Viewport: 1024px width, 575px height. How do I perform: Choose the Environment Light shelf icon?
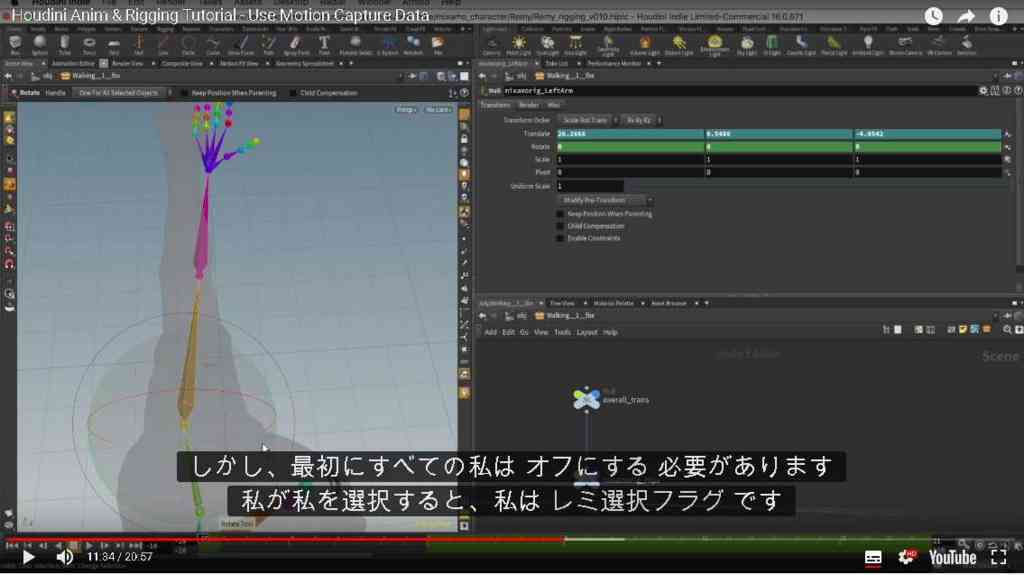tap(714, 44)
